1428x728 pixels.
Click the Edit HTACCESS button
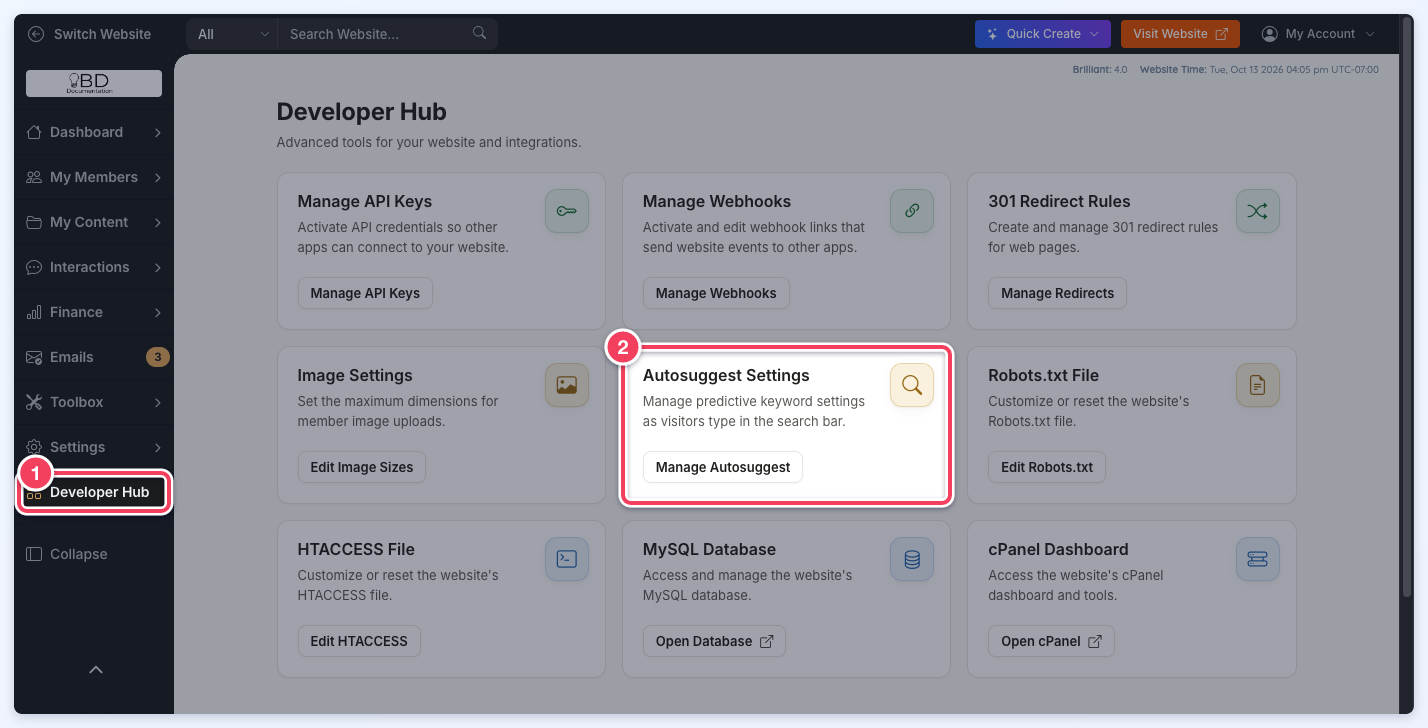click(x=359, y=641)
